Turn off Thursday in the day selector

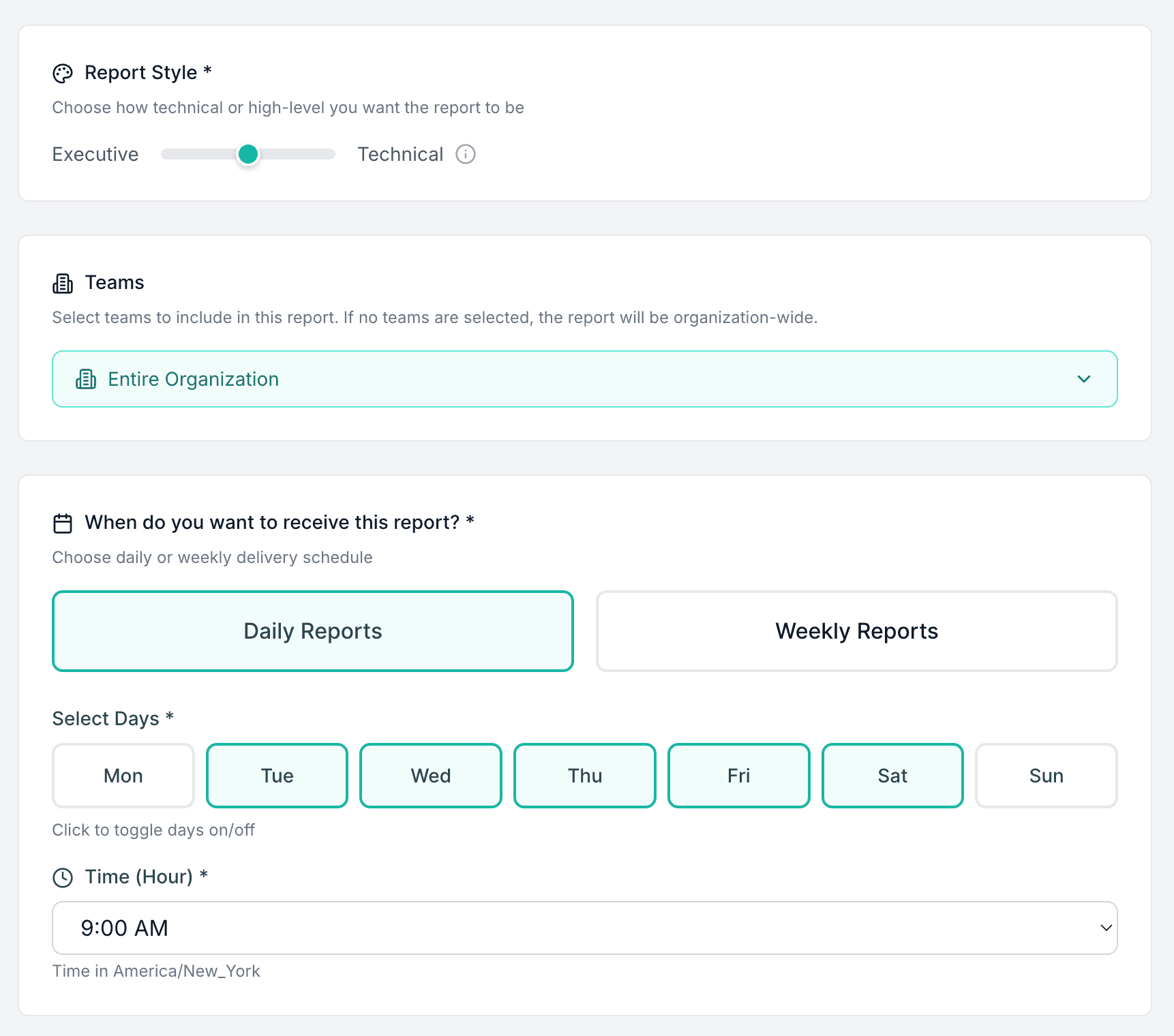(584, 776)
